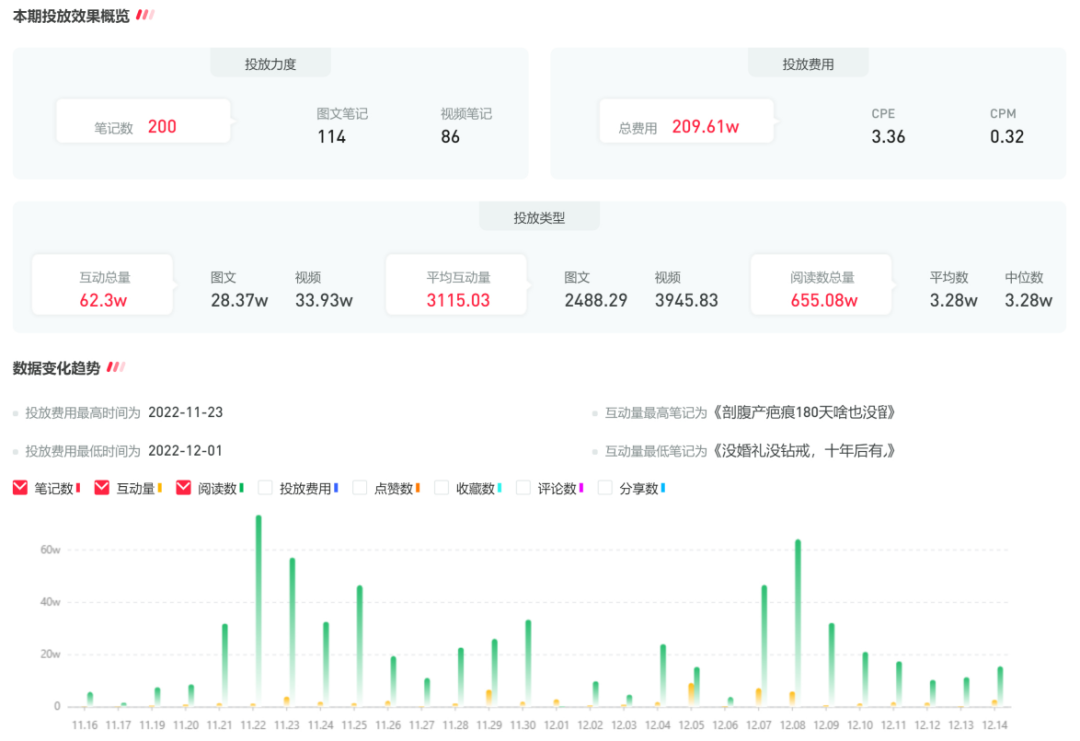This screenshot has height=741, width=1080.
Task: Check the 点赞数 legend checkbox
Action: (x=361, y=488)
